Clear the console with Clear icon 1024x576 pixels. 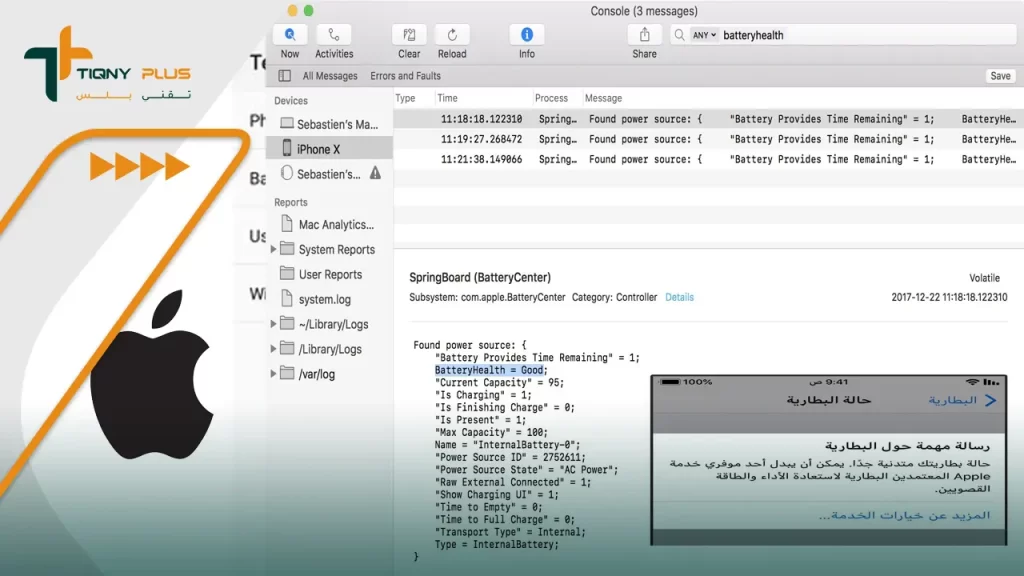point(409,35)
